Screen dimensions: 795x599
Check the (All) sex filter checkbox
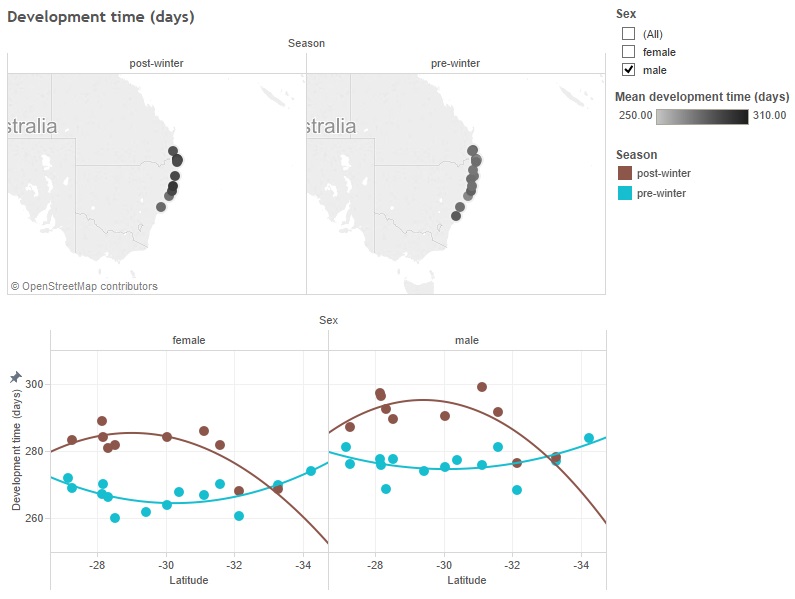tap(629, 34)
